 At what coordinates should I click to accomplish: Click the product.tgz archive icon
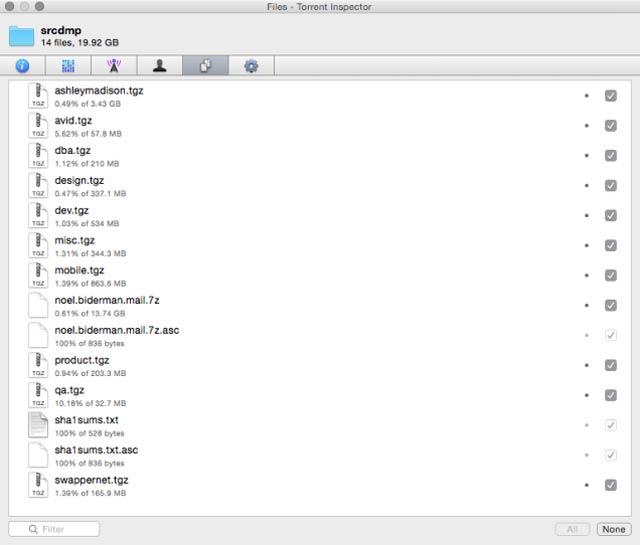[x=38, y=365]
